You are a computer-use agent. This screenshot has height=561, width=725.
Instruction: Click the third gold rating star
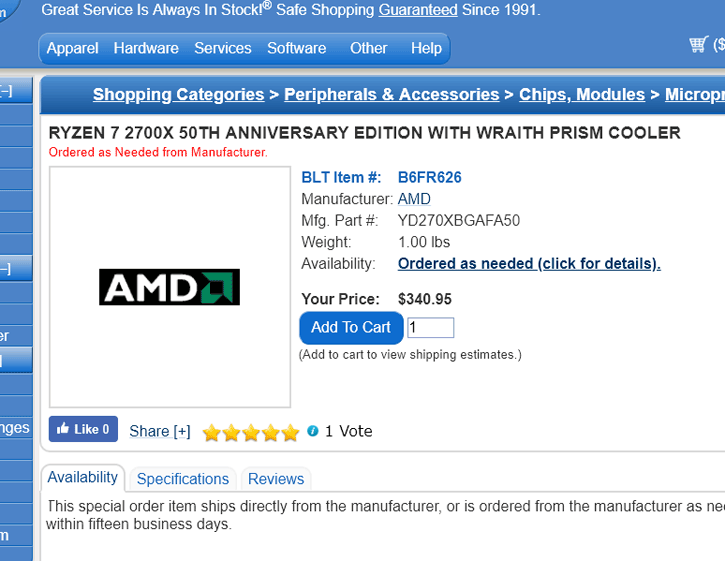pyautogui.click(x=251, y=433)
